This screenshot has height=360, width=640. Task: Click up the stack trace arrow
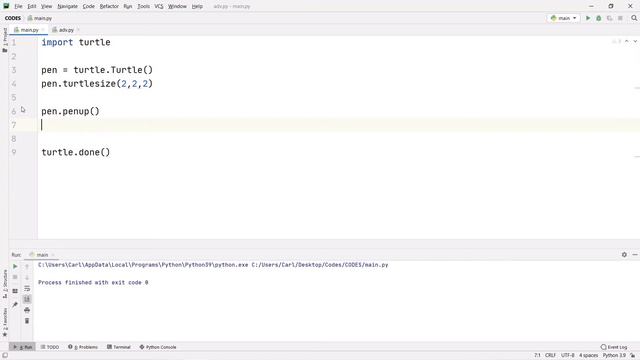point(27,266)
